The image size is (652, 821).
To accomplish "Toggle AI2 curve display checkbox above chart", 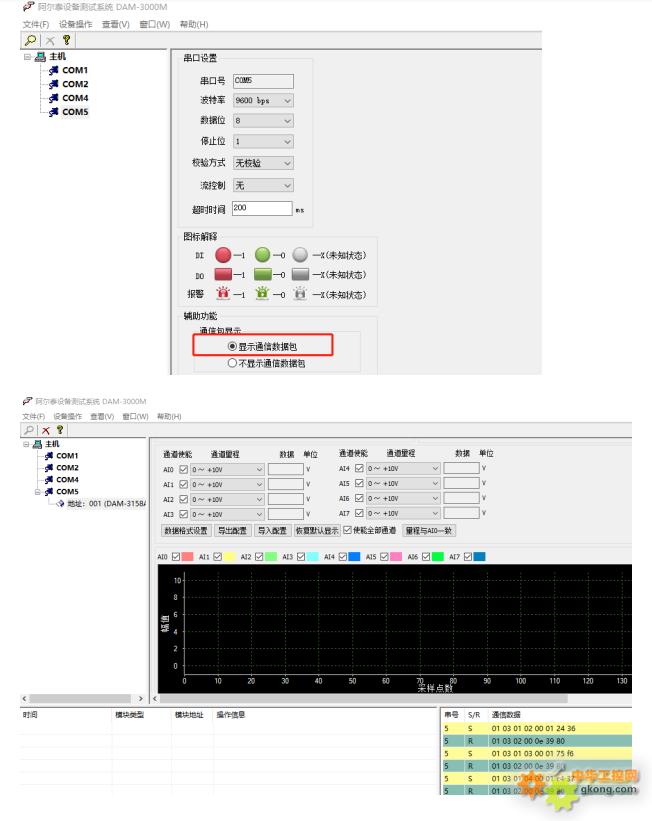I will 259,557.
